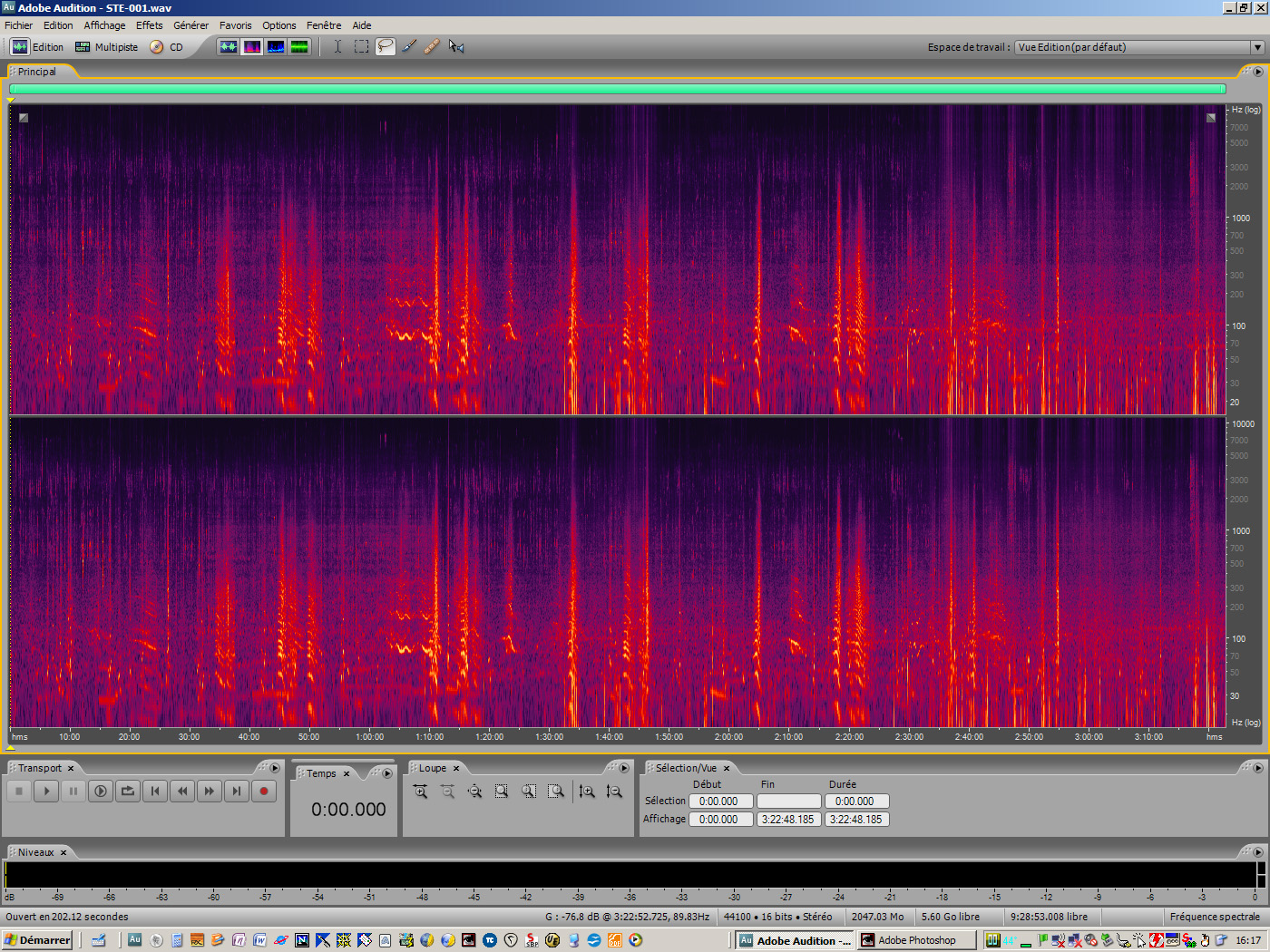Close the Niveaux panel
Viewport: 1270px width, 952px height.
63,852
